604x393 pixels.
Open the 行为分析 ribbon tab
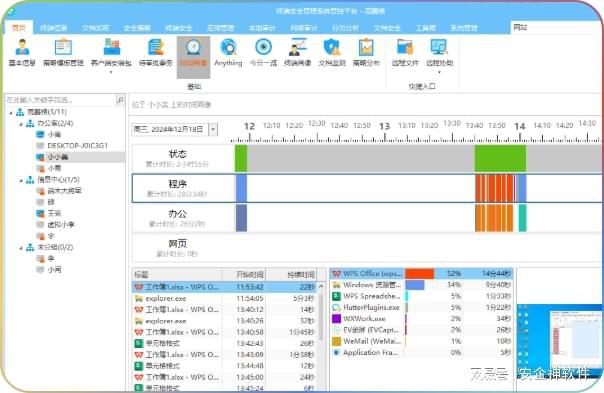[x=346, y=28]
